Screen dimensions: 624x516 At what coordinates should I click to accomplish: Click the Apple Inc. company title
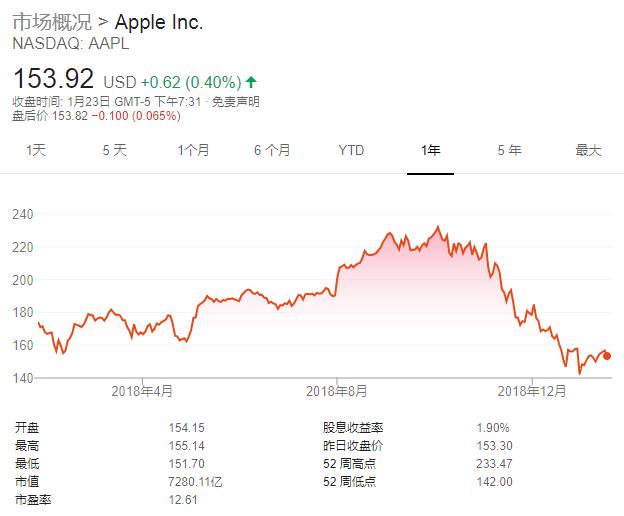[x=159, y=22]
